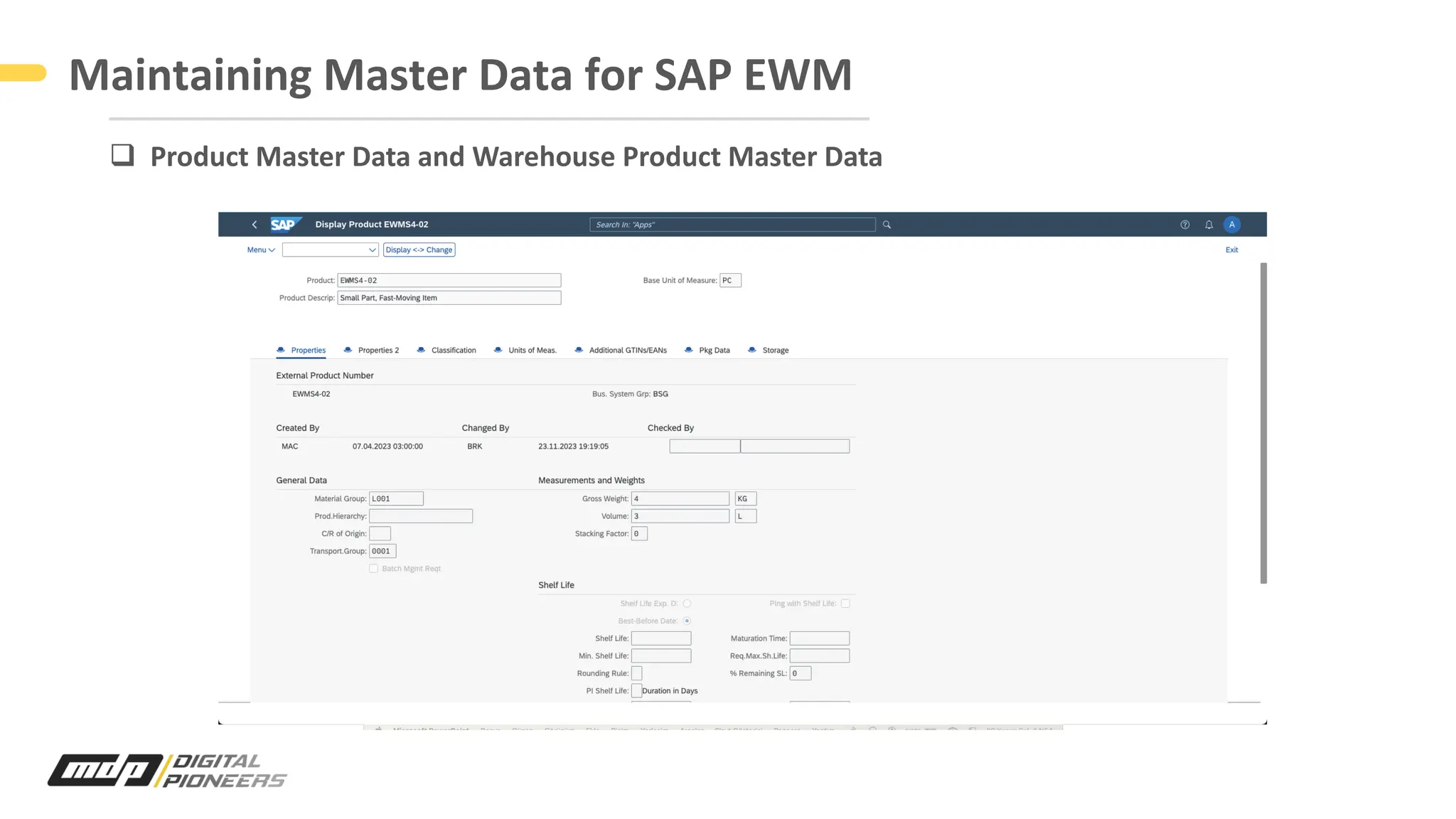Click the search magnifier icon

pyautogui.click(x=887, y=225)
